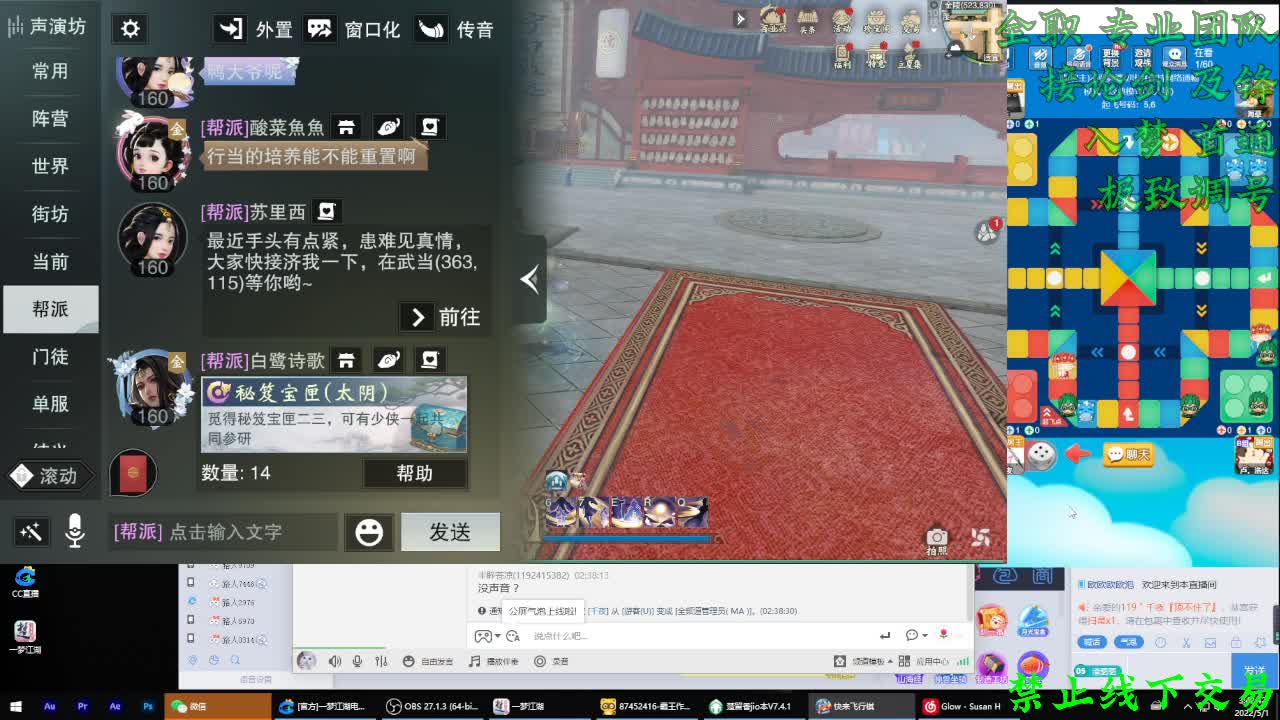Click square badge icon next to 苏里西

(326, 211)
